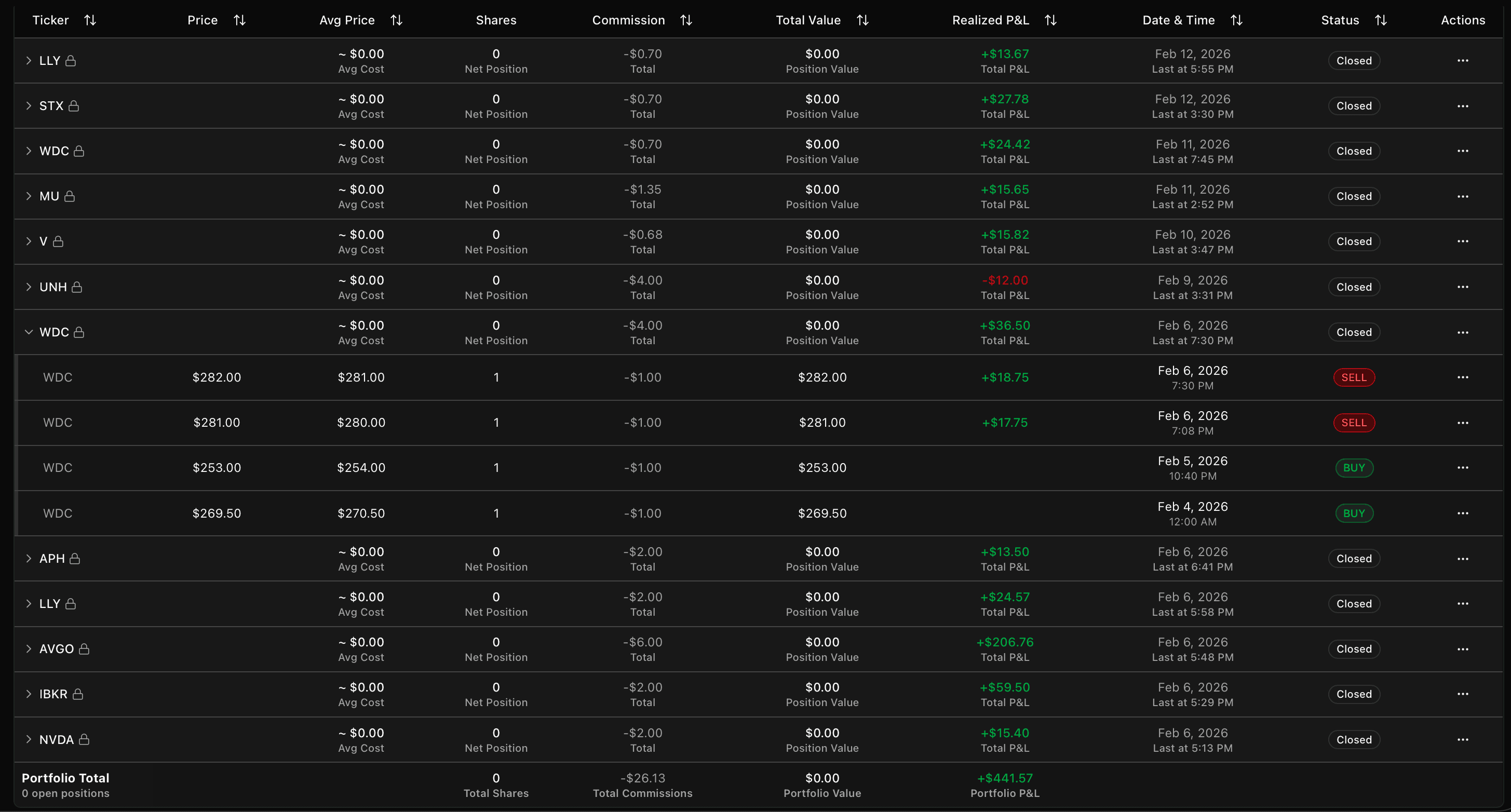The height and width of the screenshot is (812, 1511).
Task: Expand the UNH position row
Action: pos(28,286)
